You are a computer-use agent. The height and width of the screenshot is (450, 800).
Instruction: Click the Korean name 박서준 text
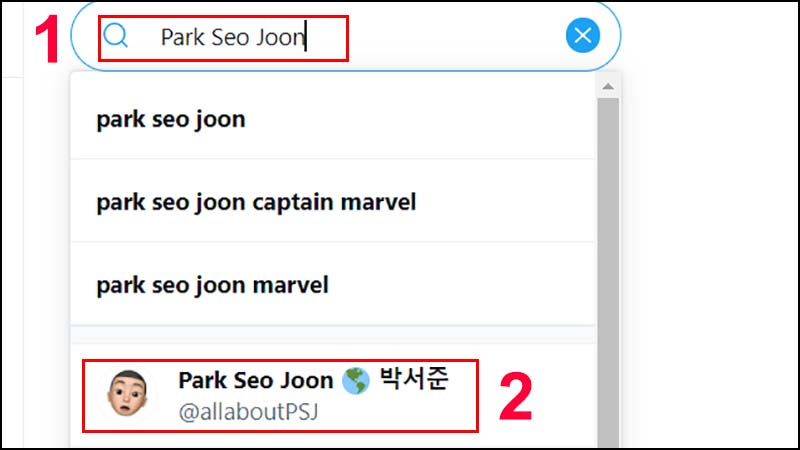point(414,379)
